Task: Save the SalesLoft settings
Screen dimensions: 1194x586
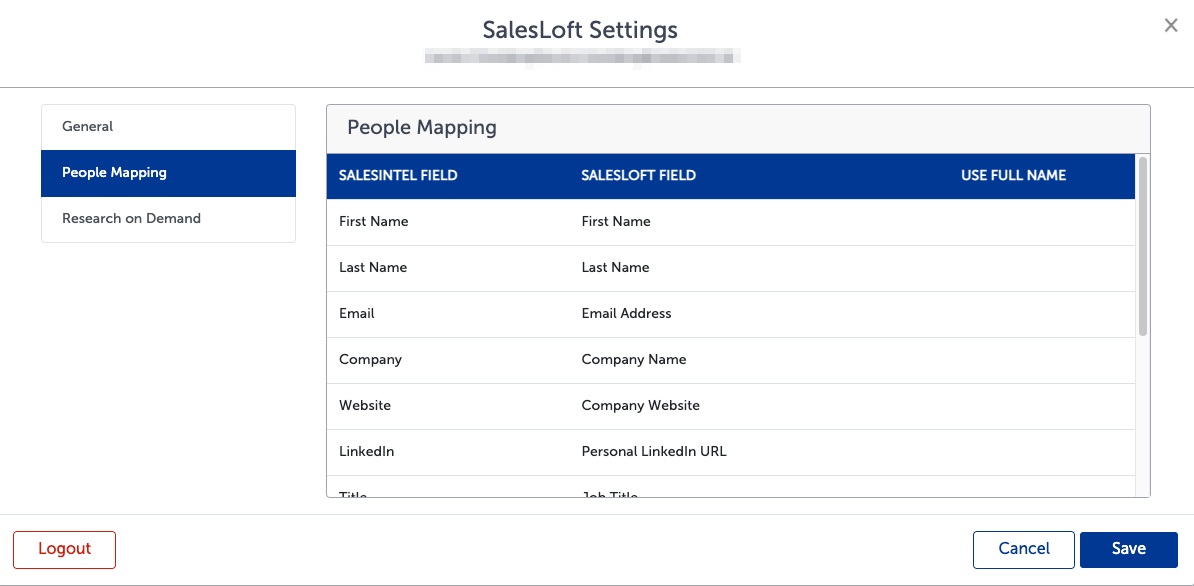Action: (x=1129, y=549)
